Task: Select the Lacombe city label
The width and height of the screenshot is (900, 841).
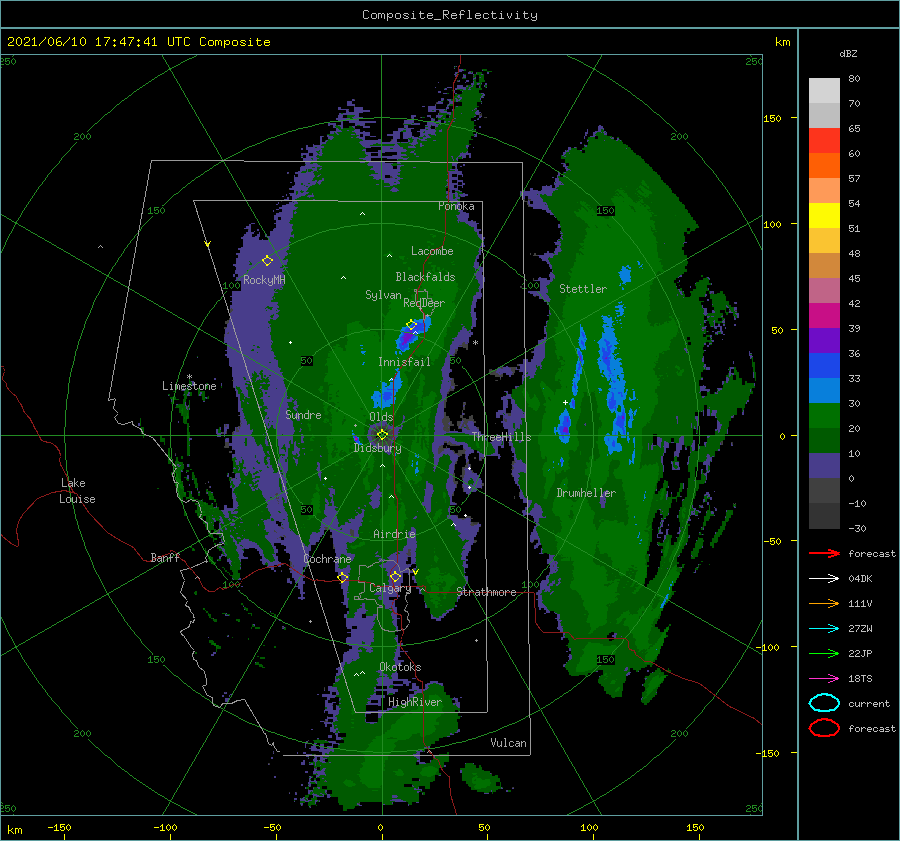Action: [x=432, y=251]
